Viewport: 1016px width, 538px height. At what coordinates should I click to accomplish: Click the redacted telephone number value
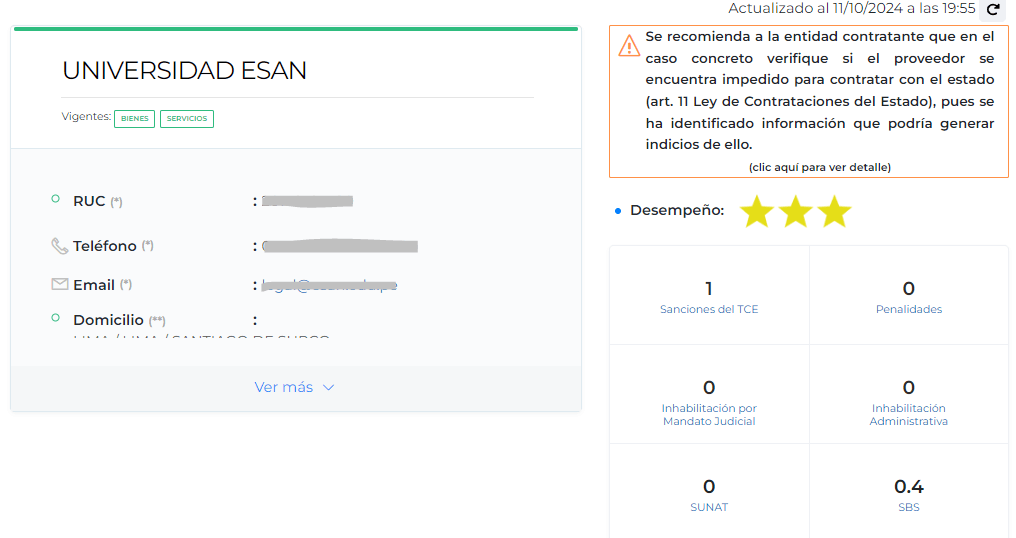coord(340,246)
